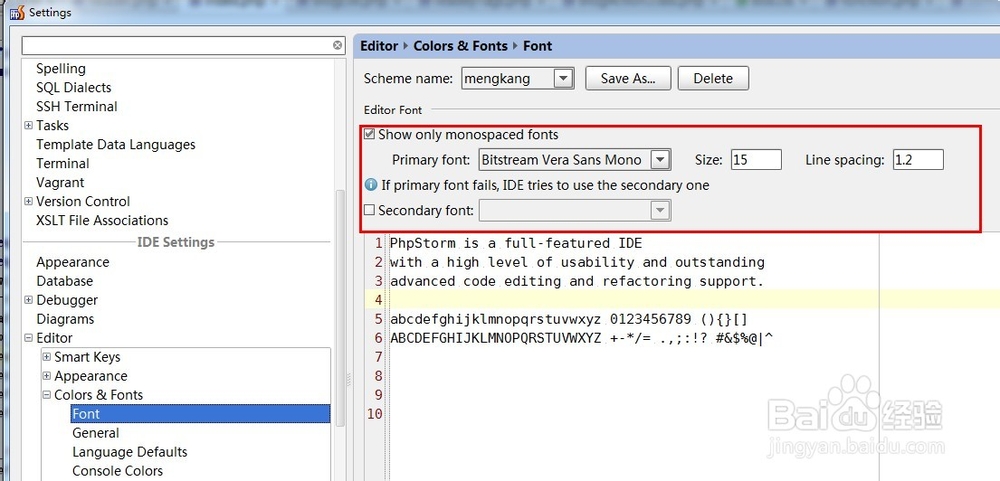Toggle Show only monospaced fonts checkbox
The image size is (1000, 481).
369,135
